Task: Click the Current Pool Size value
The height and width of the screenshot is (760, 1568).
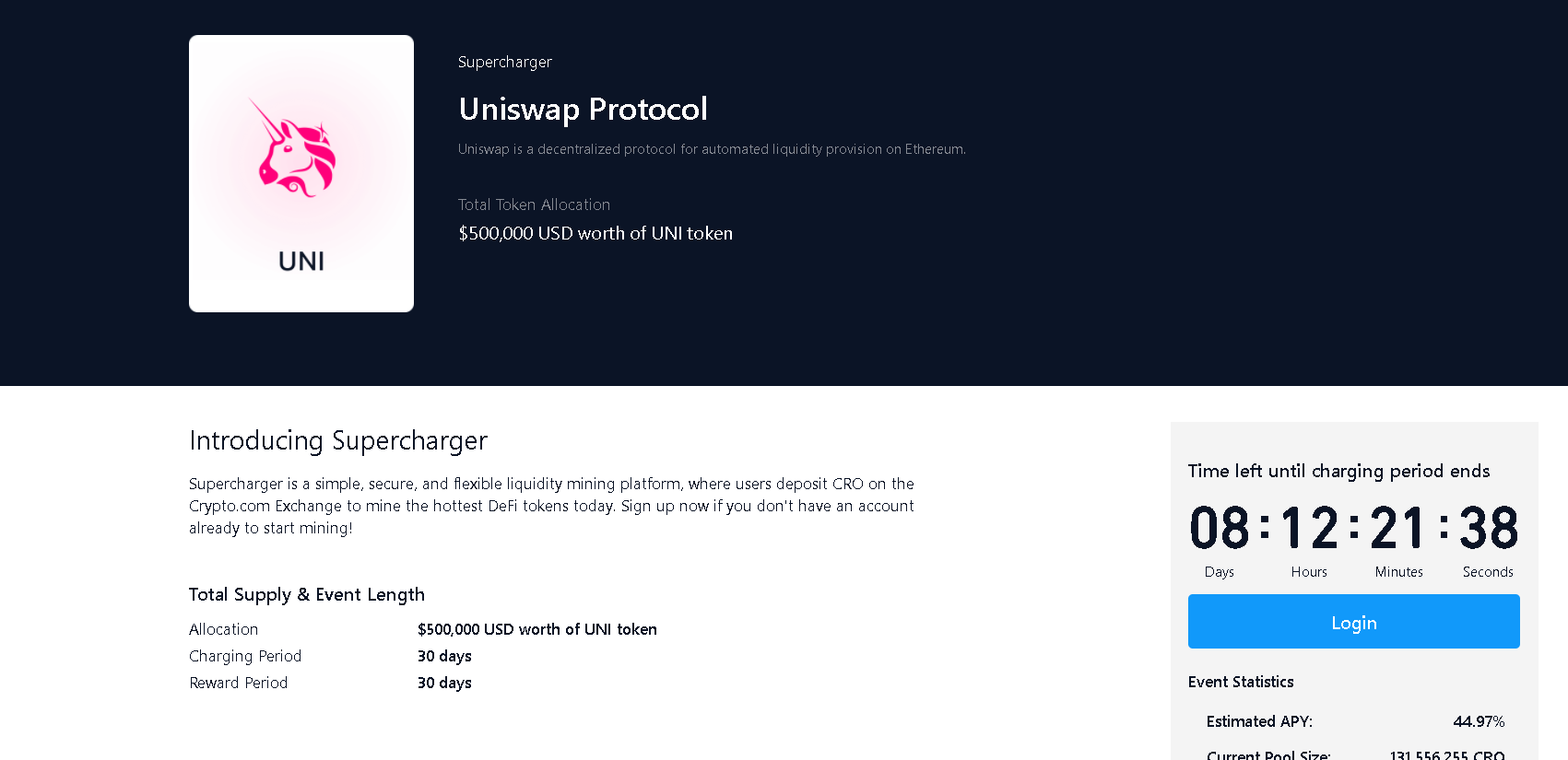Action: point(1447,754)
